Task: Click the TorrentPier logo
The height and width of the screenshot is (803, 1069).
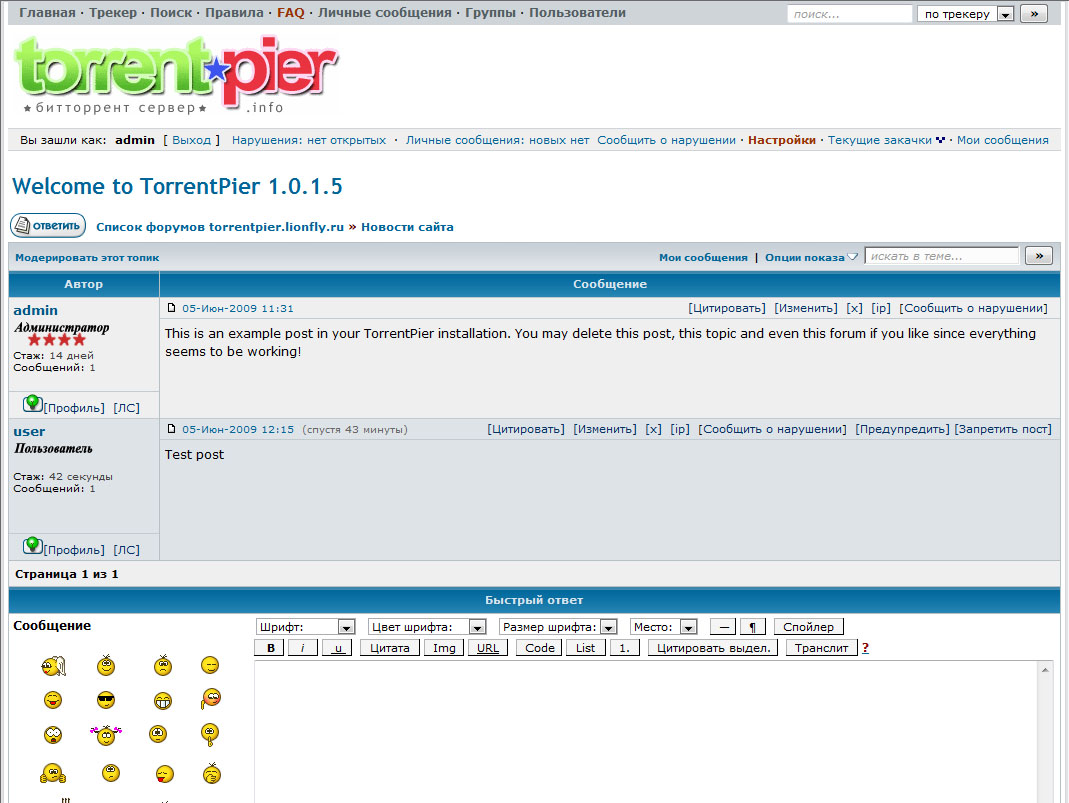Action: pyautogui.click(x=176, y=75)
